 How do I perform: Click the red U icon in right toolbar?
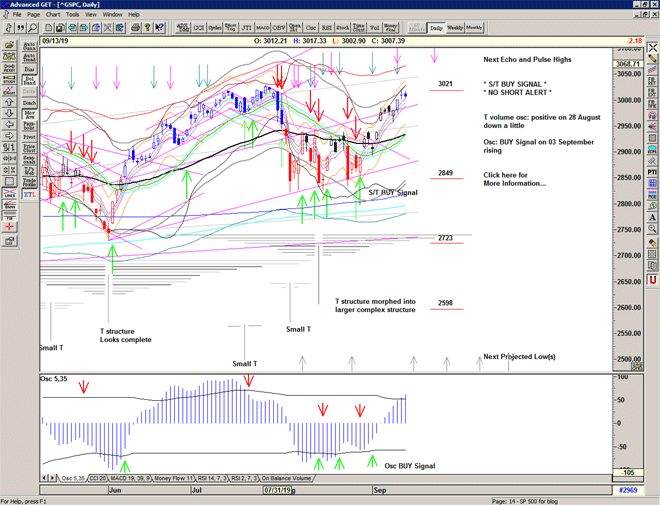(651, 279)
